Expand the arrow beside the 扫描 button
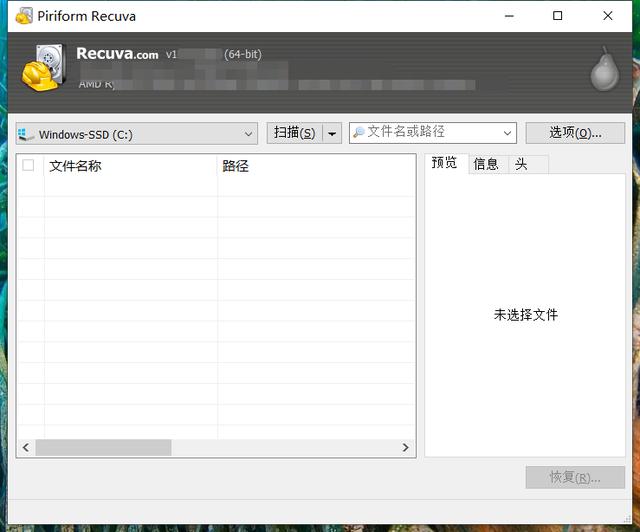The width and height of the screenshot is (640, 532). [x=332, y=133]
